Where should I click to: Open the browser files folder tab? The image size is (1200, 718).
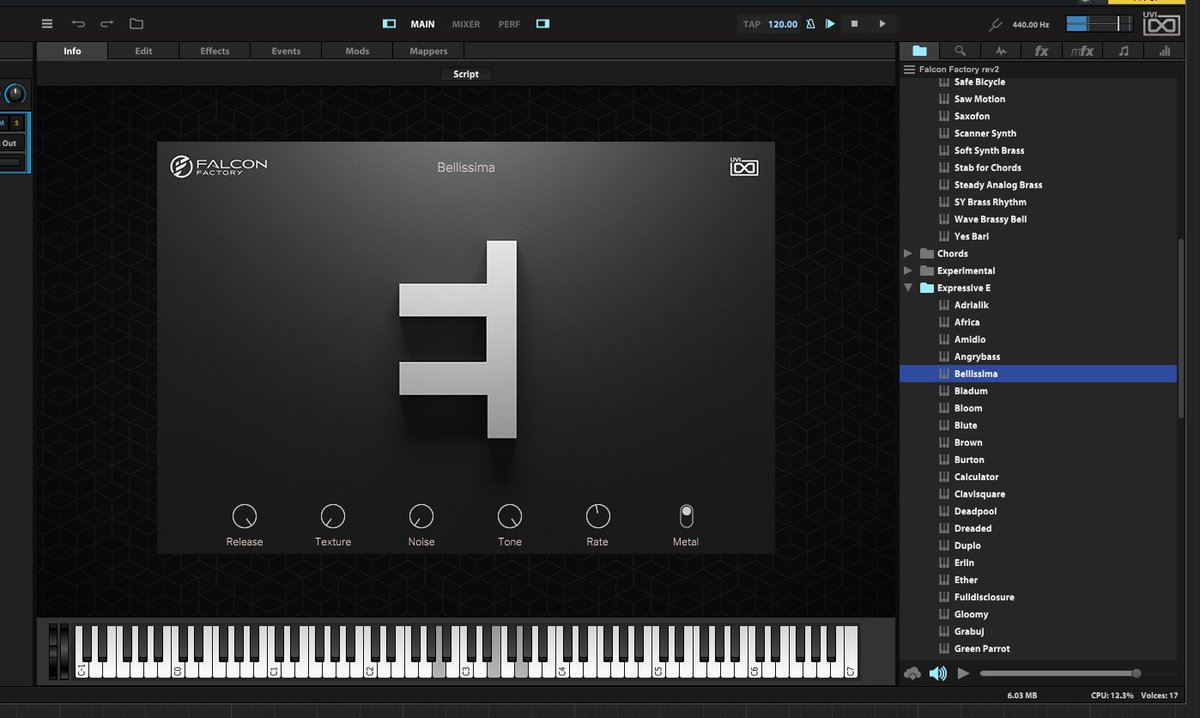(919, 51)
